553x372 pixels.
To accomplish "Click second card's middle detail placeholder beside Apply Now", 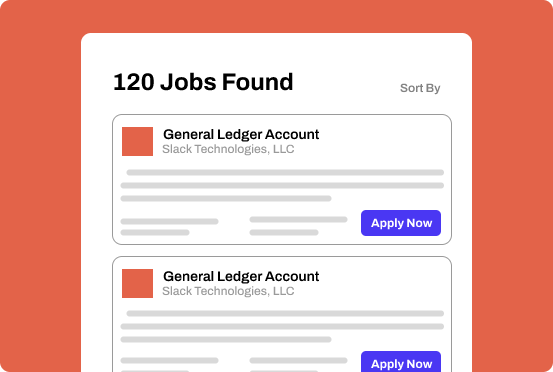I will click(x=298, y=365).
